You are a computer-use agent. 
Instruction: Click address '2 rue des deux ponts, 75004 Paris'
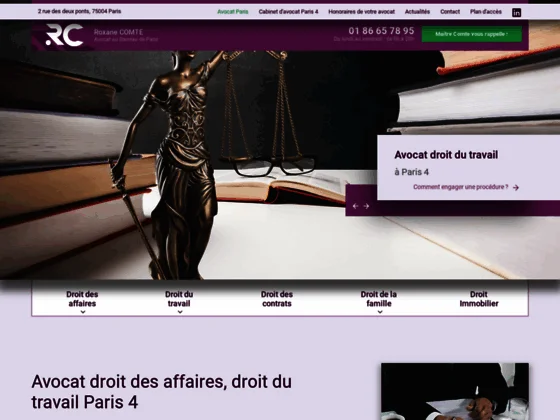click(80, 11)
